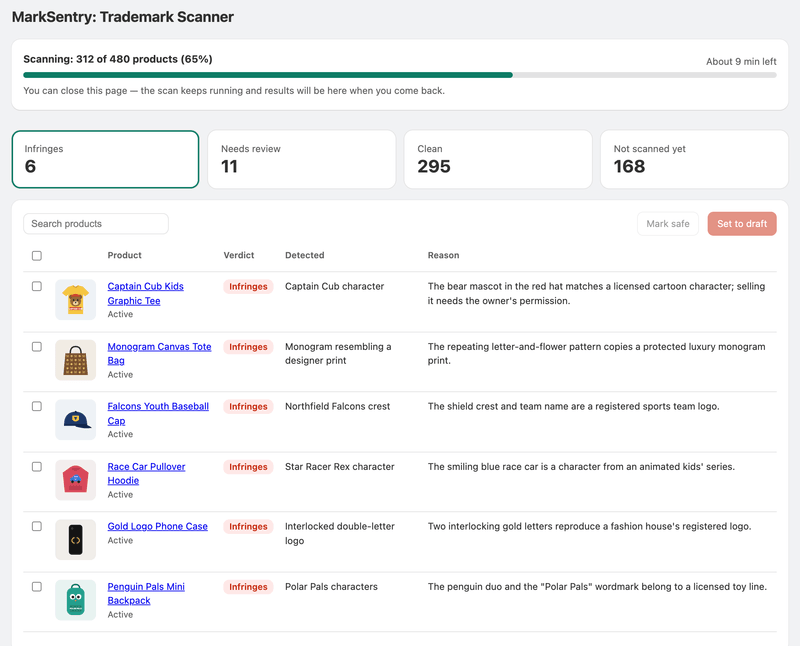Screen dimensions: 800x646
Task: Open the Race Car Pullover Hoodie link
Action: (x=146, y=473)
